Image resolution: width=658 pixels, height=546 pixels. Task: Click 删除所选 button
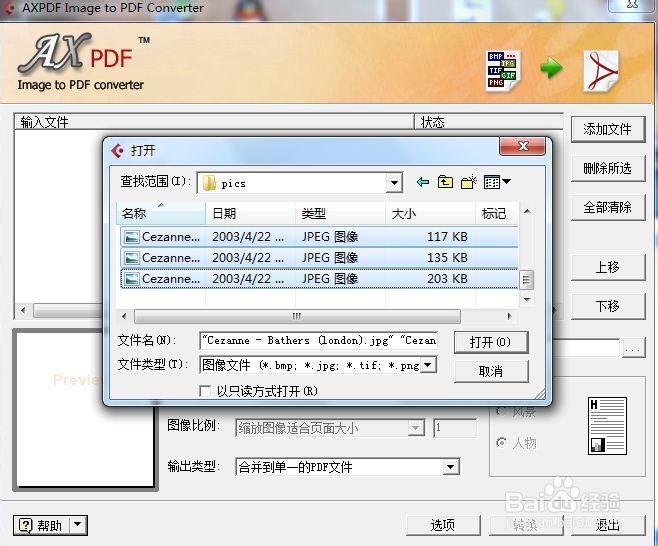click(607, 168)
